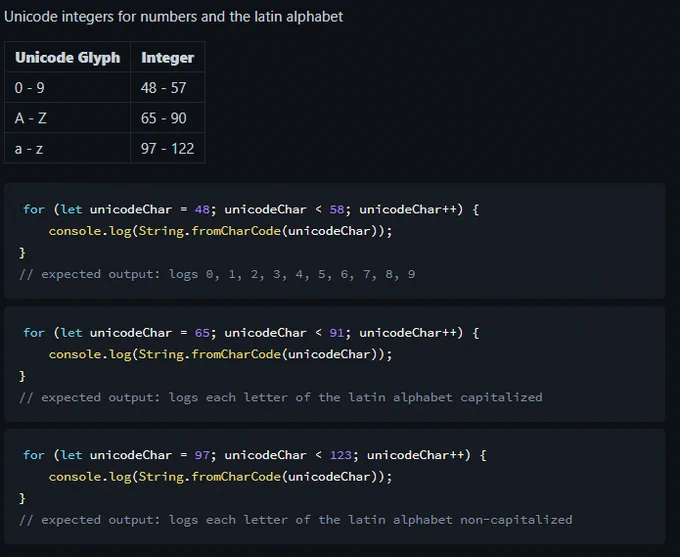Select the Integer column header
The image size is (680, 557).
pos(167,57)
